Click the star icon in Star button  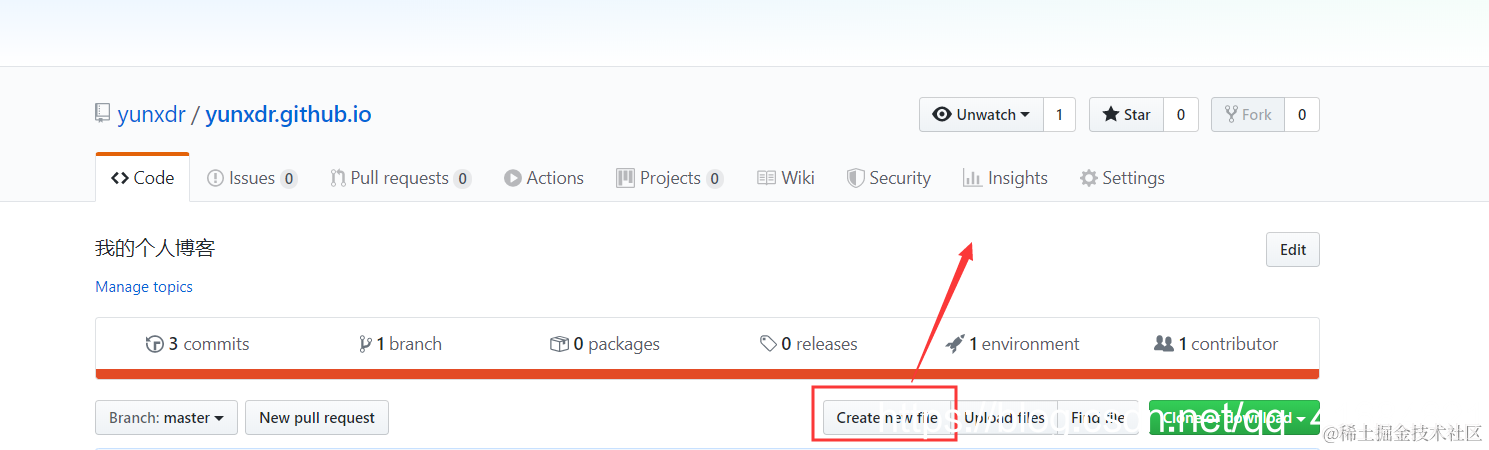(x=1110, y=115)
